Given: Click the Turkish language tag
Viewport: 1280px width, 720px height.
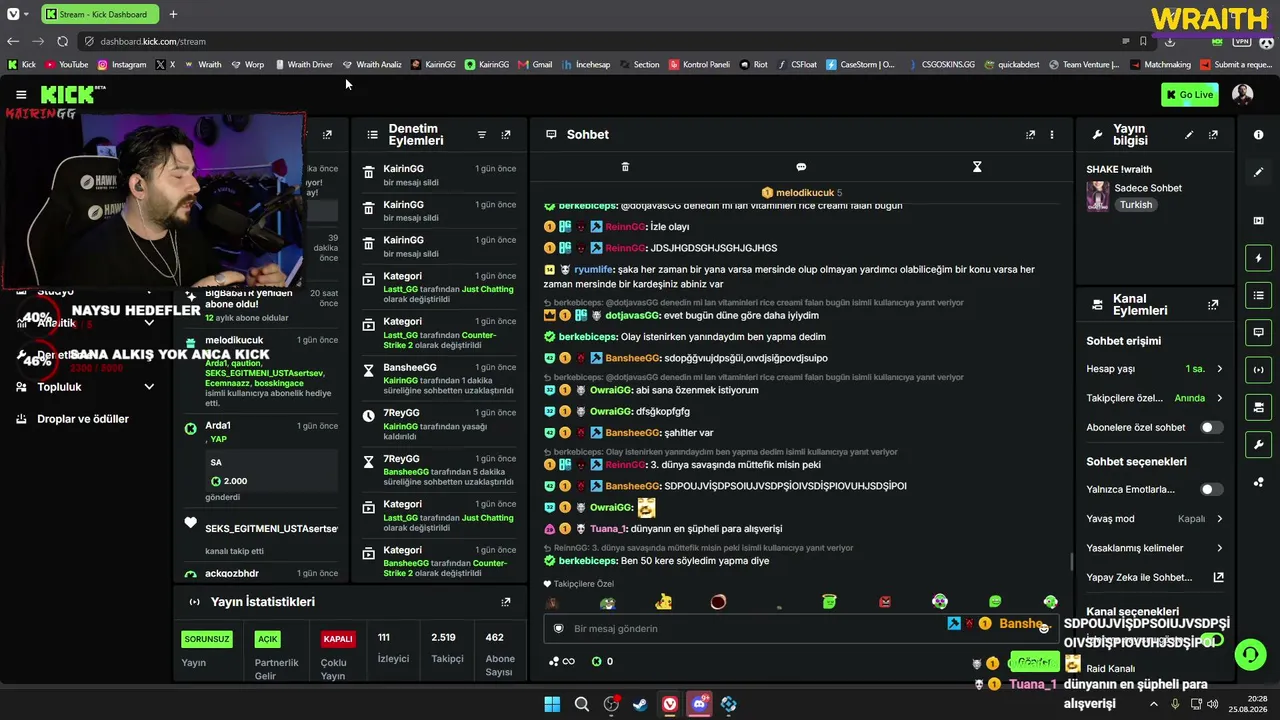Looking at the screenshot, I should click(1135, 205).
